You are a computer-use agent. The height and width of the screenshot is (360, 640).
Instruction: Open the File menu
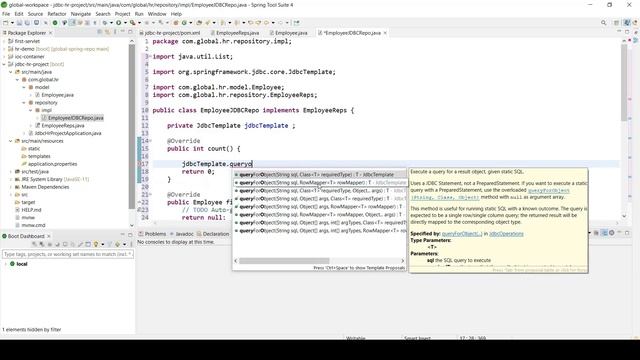point(6,14)
